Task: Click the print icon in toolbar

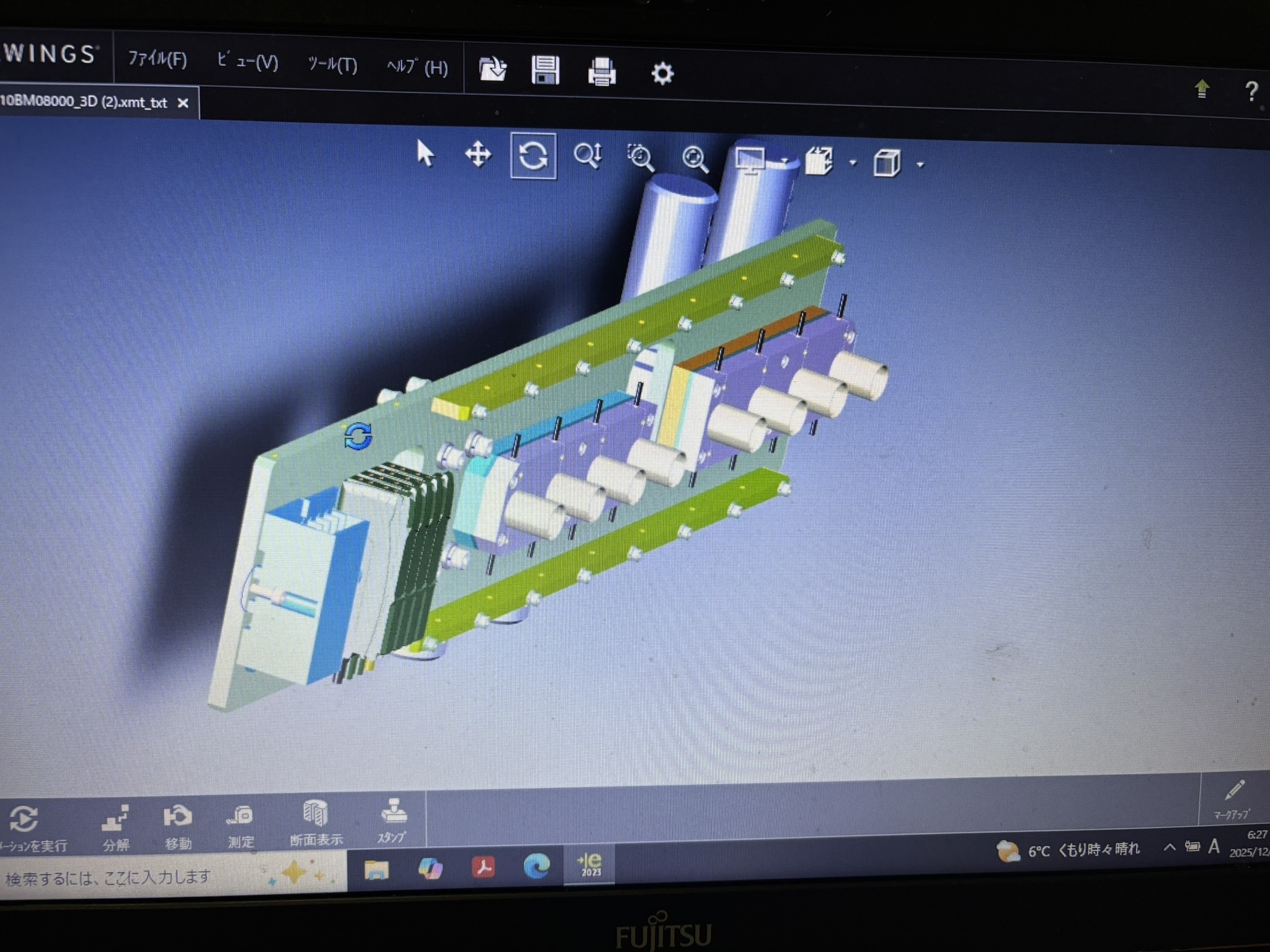Action: (601, 71)
